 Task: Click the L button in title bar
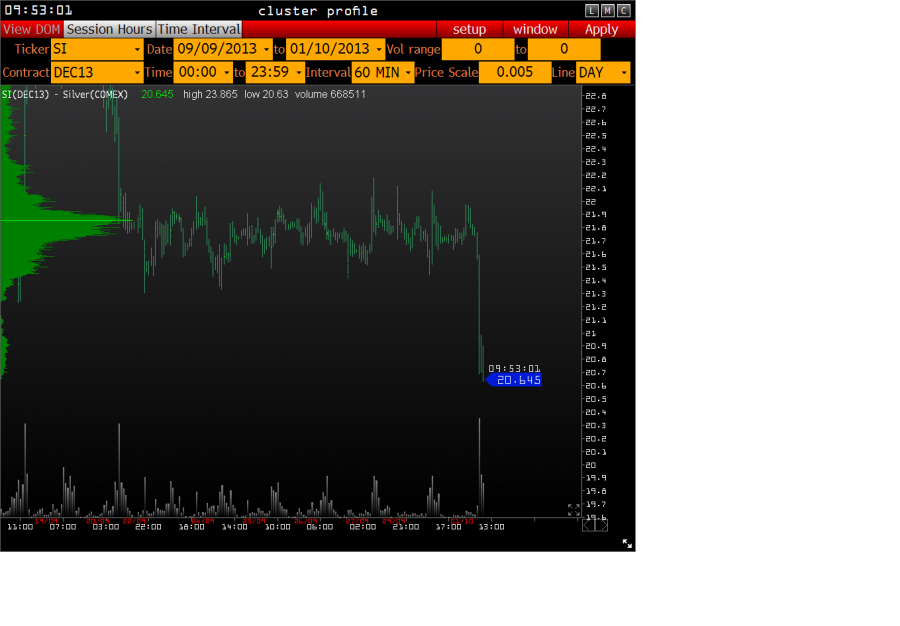click(592, 10)
